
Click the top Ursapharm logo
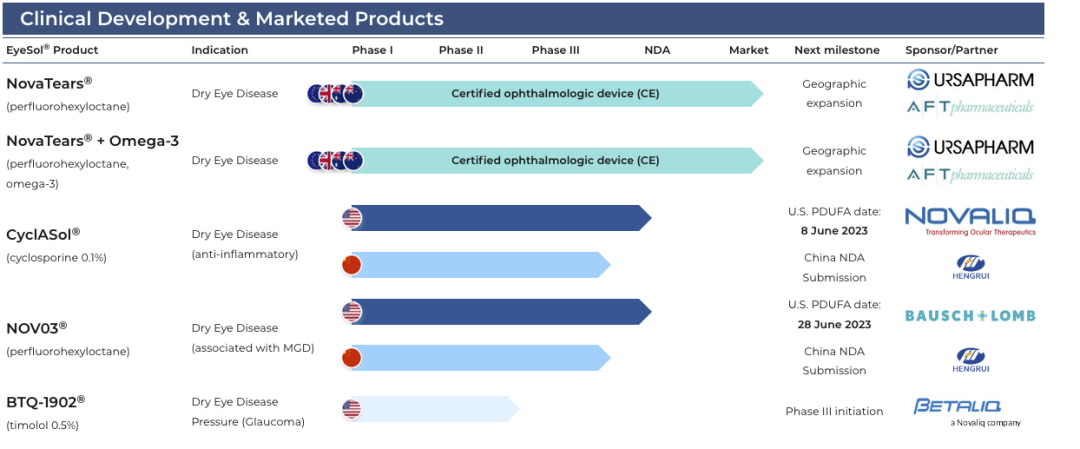coord(970,80)
